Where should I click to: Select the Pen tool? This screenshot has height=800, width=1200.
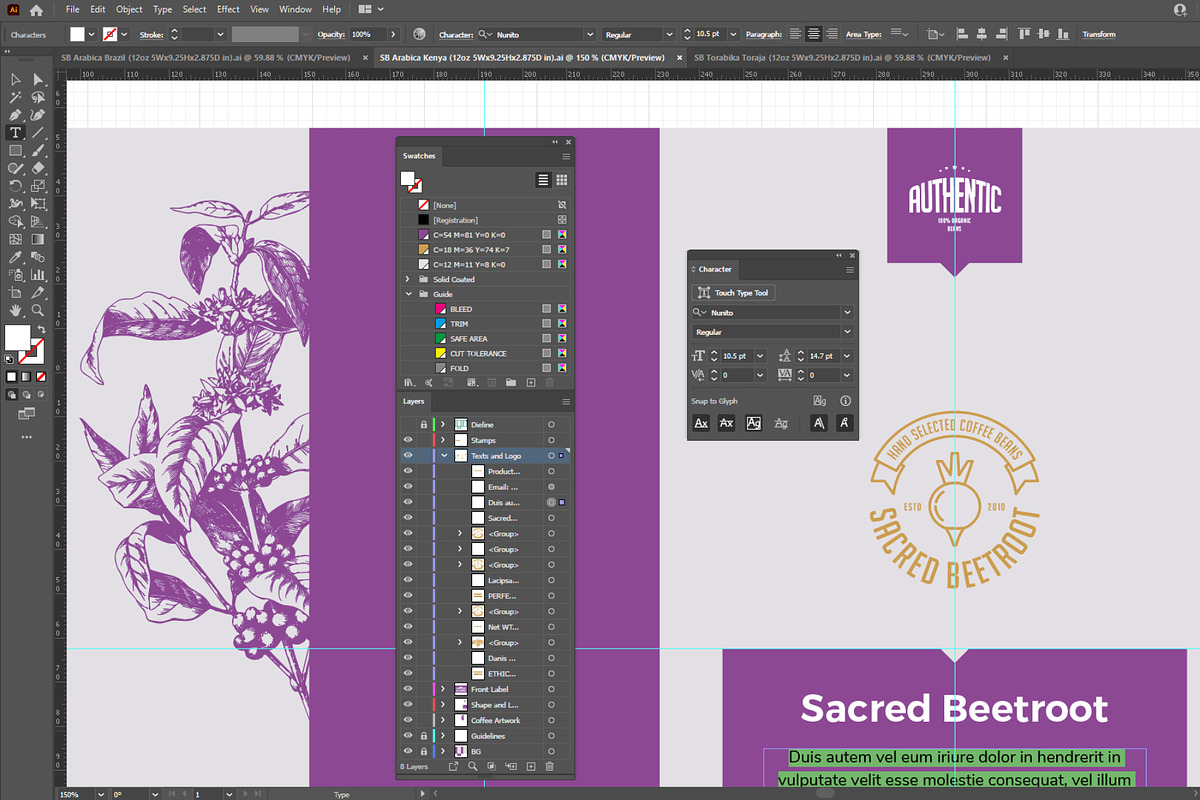pos(16,115)
